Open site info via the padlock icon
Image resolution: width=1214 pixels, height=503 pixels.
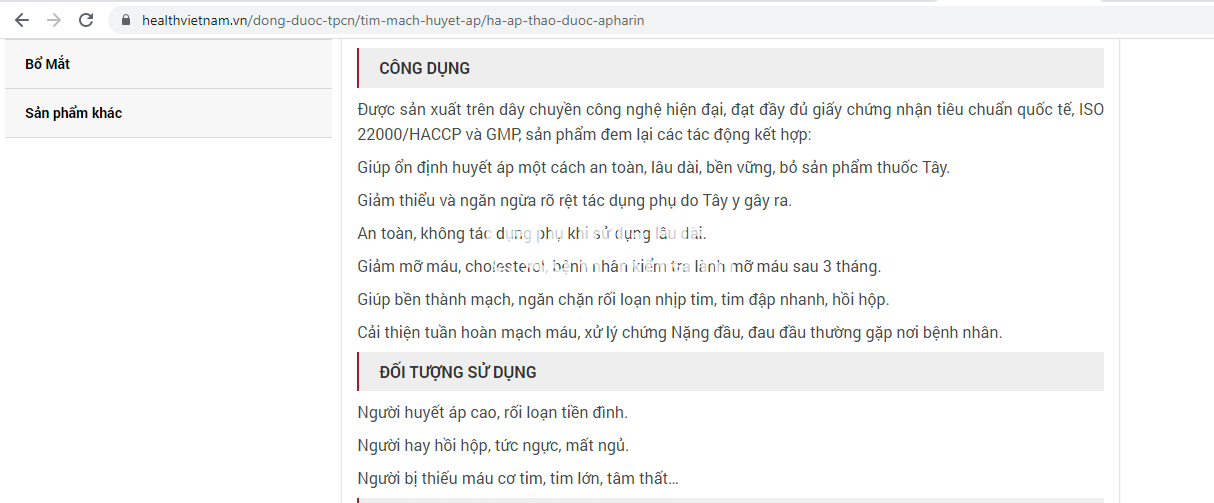pyautogui.click(x=125, y=20)
